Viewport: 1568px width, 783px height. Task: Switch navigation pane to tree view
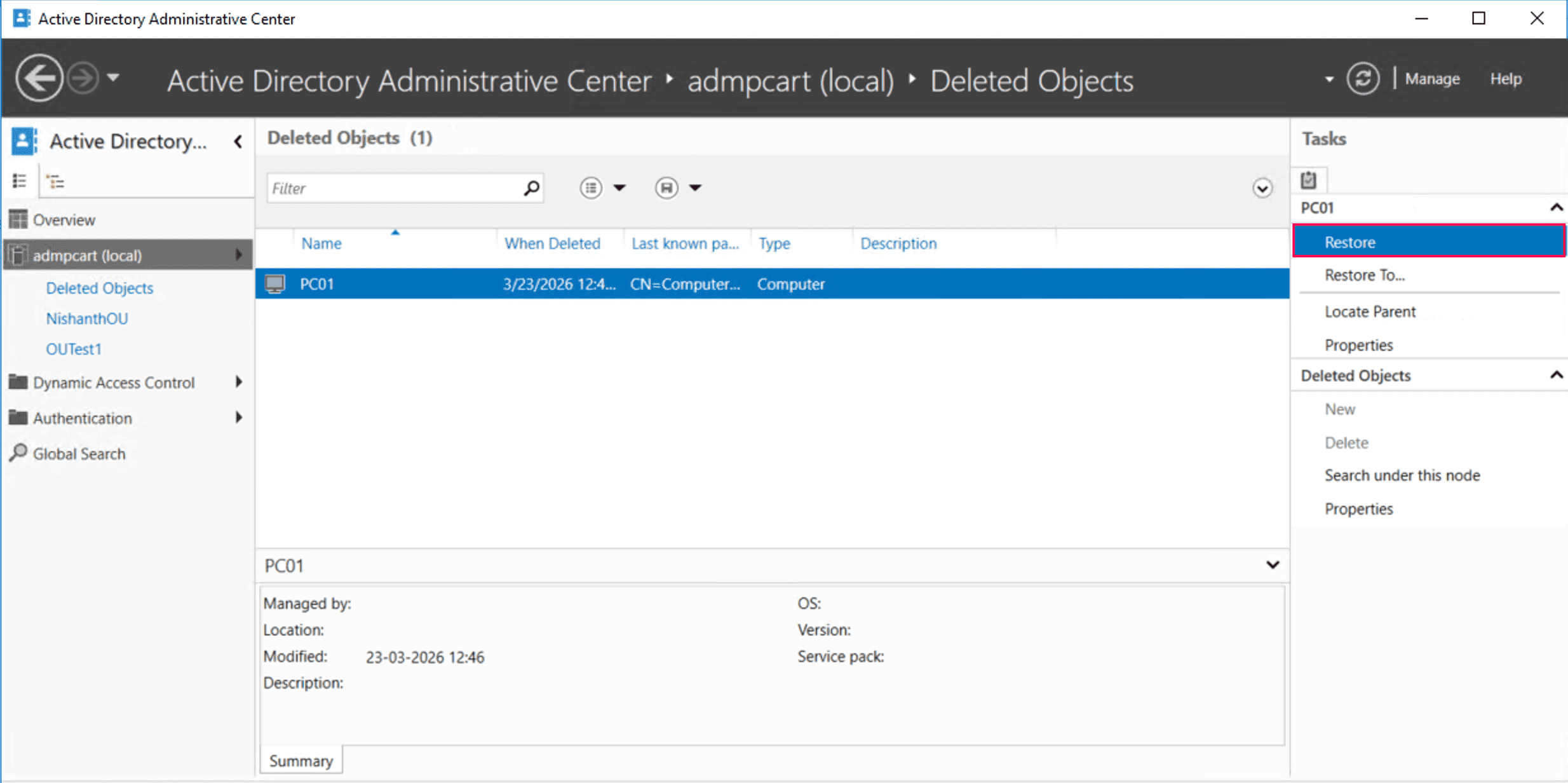(x=56, y=182)
